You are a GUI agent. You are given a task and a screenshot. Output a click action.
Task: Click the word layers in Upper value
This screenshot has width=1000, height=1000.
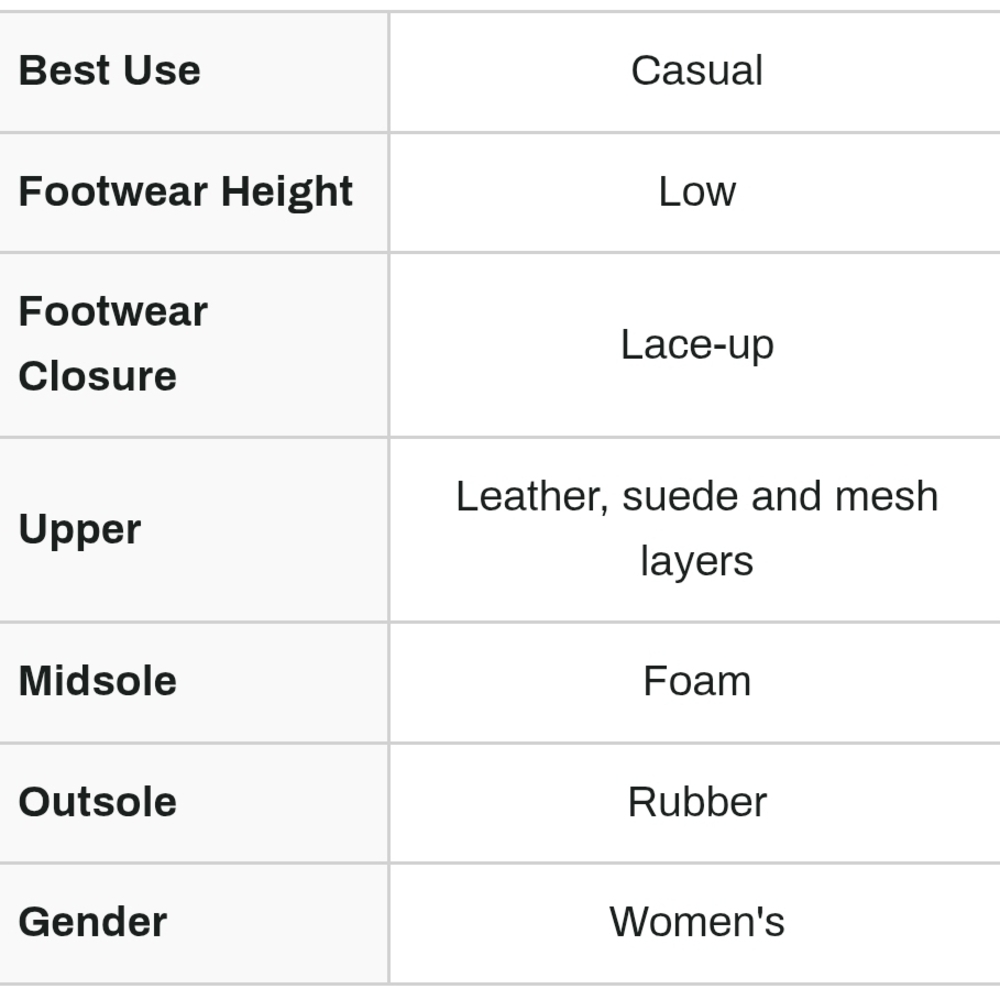pos(696,561)
